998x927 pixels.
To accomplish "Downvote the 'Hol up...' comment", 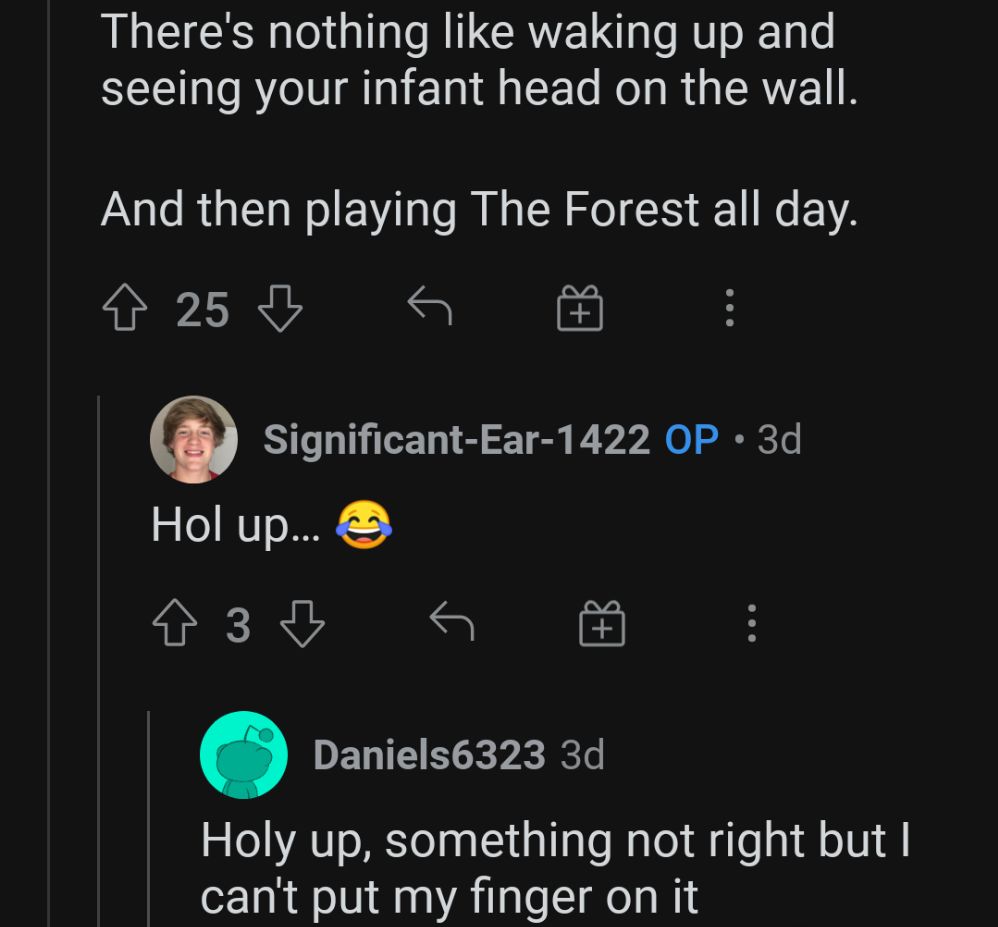I will coord(303,626).
